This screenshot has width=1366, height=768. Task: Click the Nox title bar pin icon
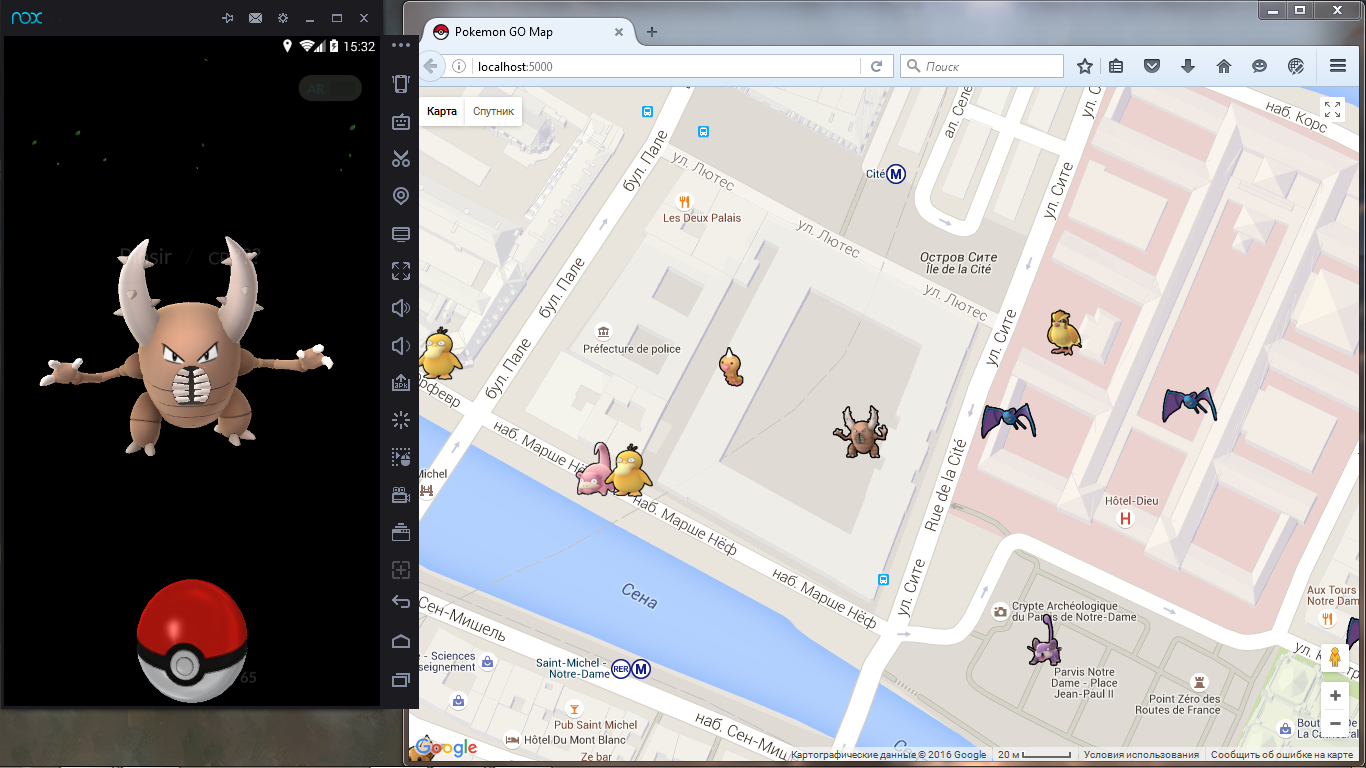[229, 18]
